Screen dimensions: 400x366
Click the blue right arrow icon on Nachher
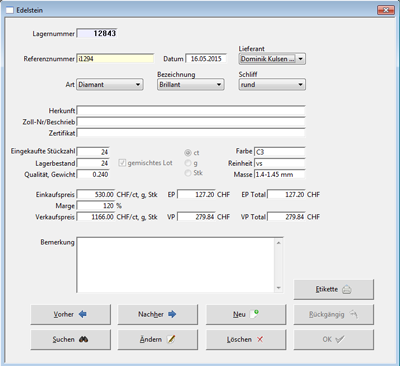172,314
